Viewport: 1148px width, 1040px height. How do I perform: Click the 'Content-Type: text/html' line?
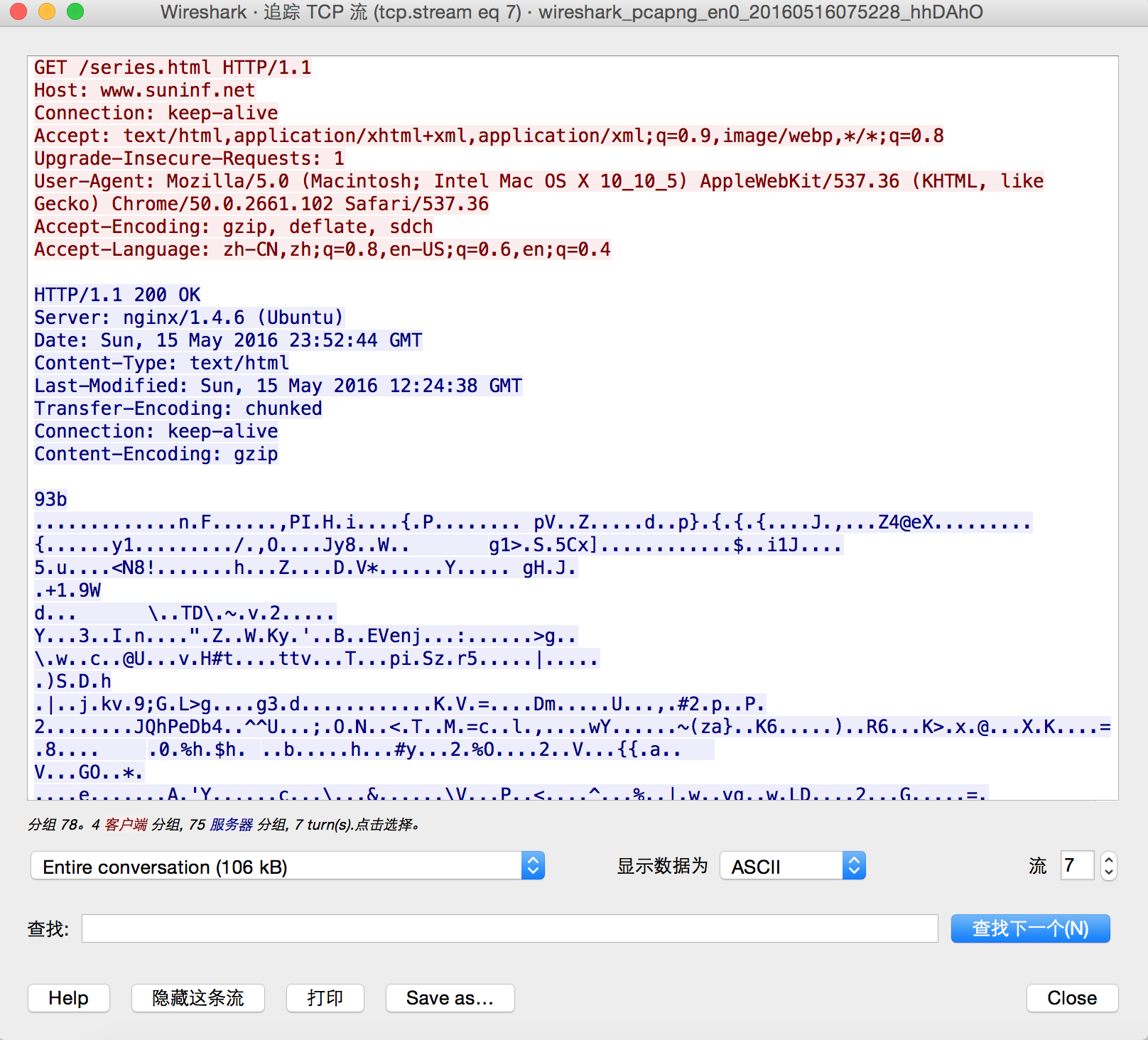pos(162,363)
